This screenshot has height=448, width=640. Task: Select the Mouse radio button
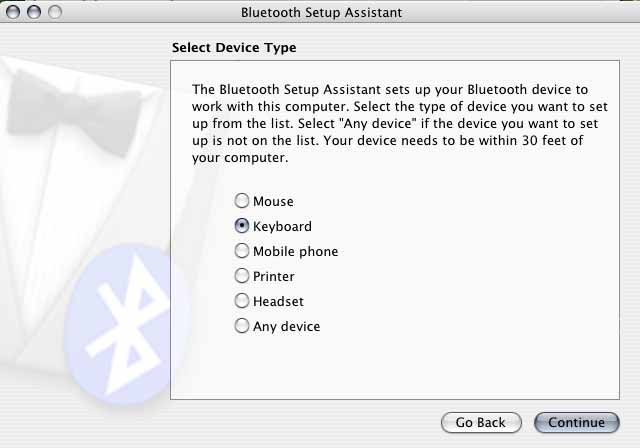[x=242, y=201]
